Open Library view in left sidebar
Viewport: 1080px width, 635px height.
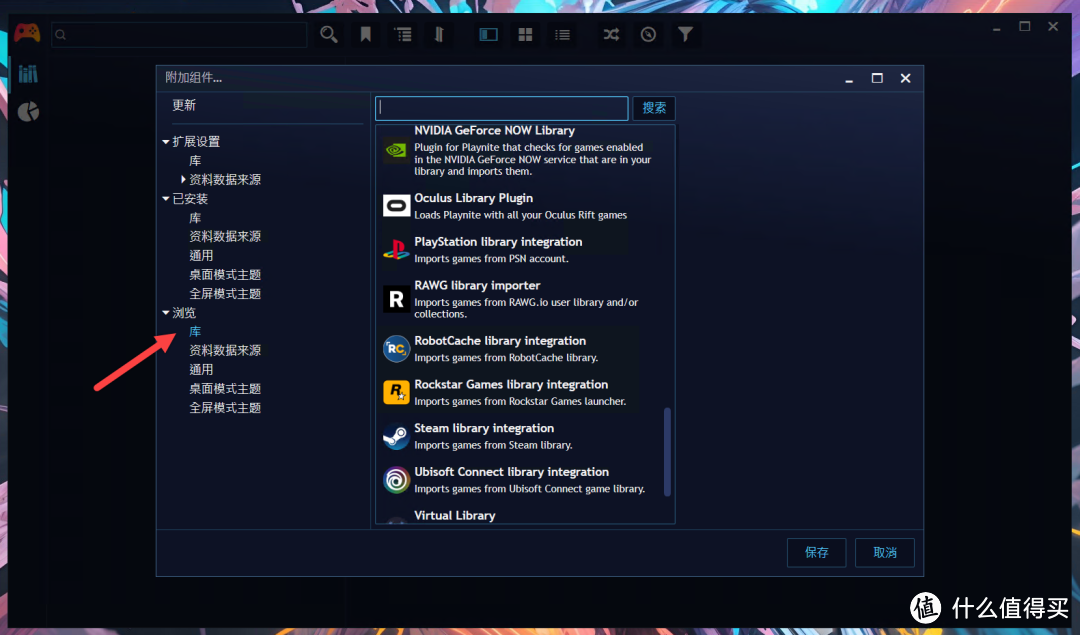(x=28, y=74)
